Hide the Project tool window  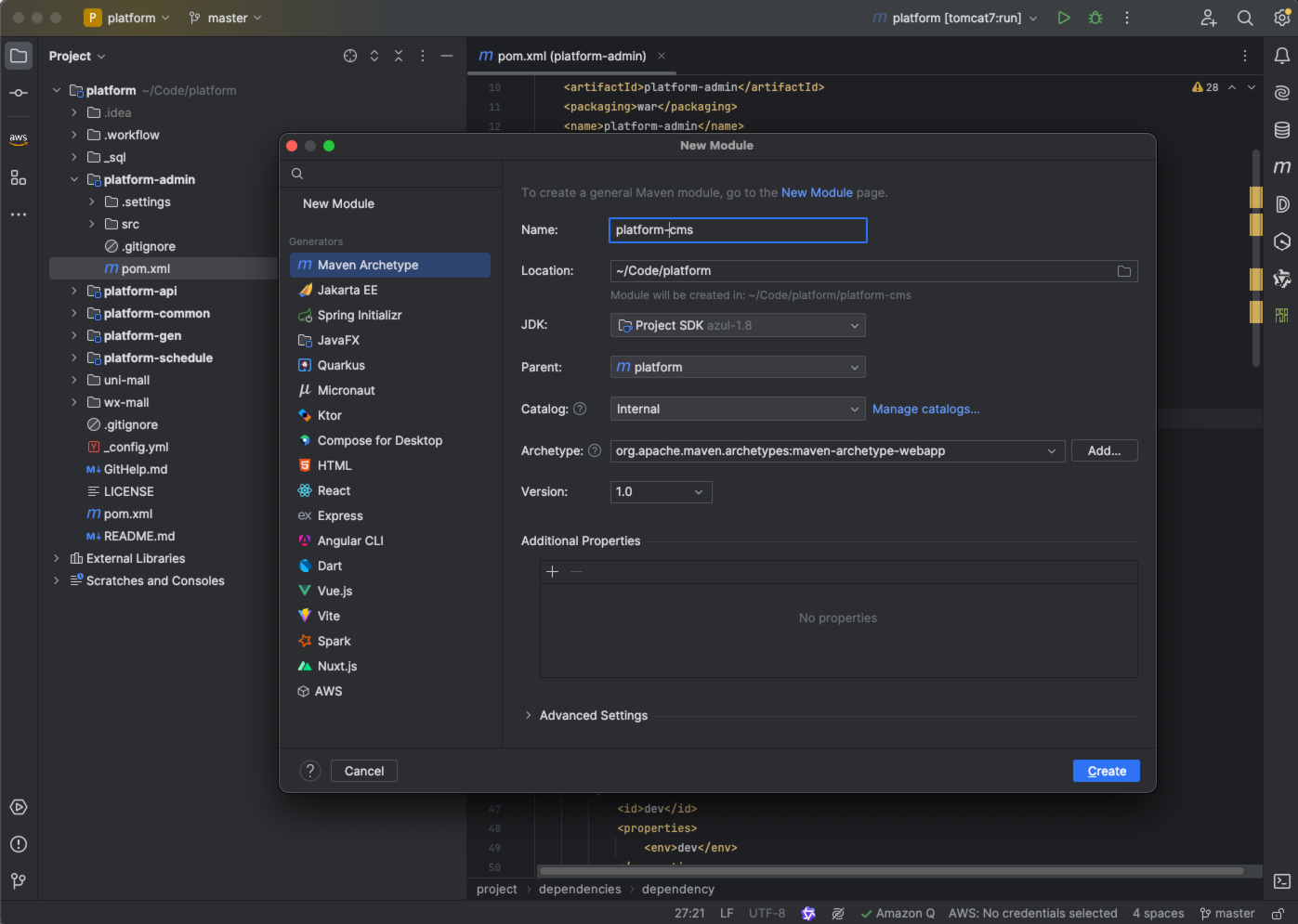pos(447,56)
